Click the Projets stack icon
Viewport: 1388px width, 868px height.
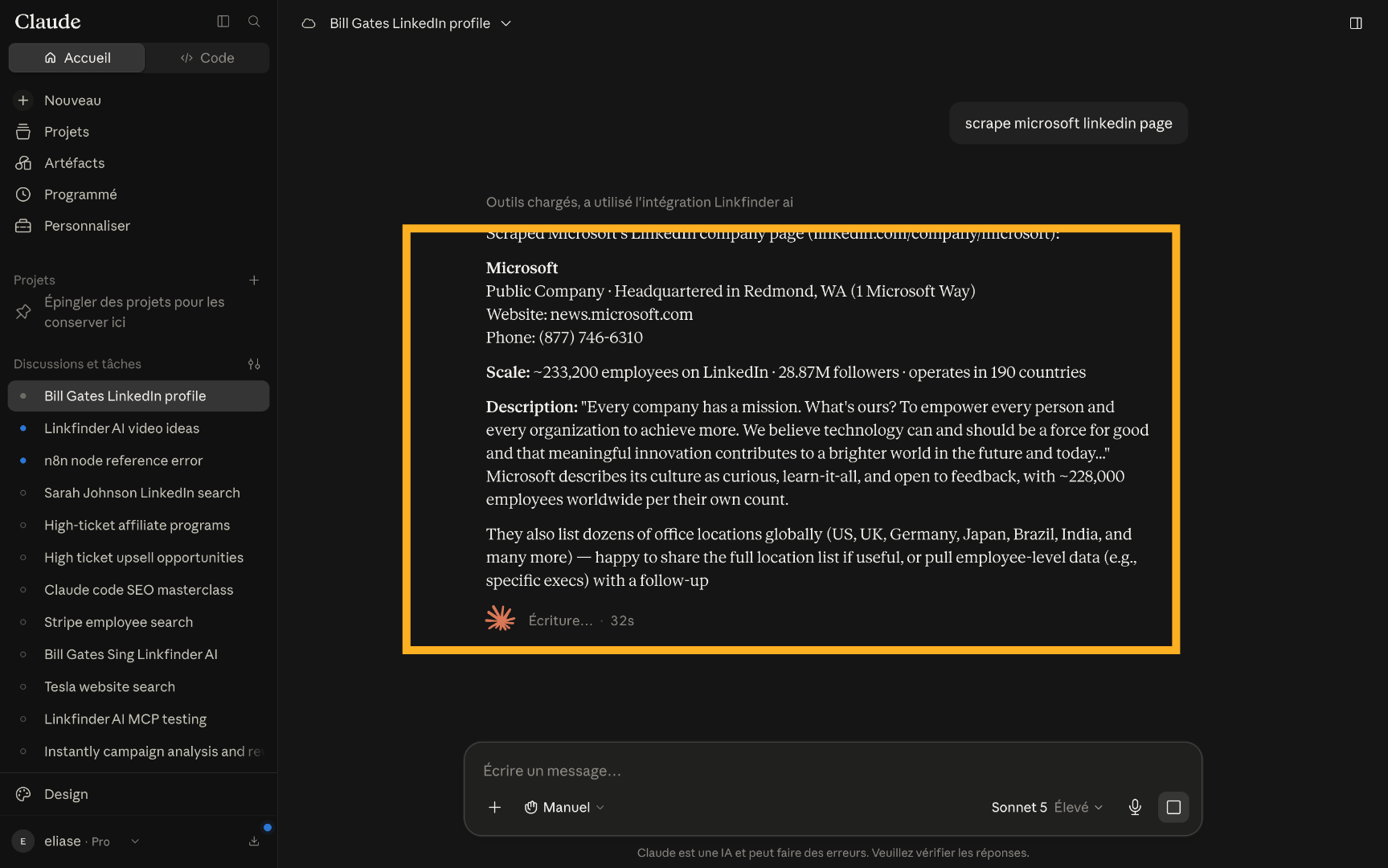(x=23, y=132)
